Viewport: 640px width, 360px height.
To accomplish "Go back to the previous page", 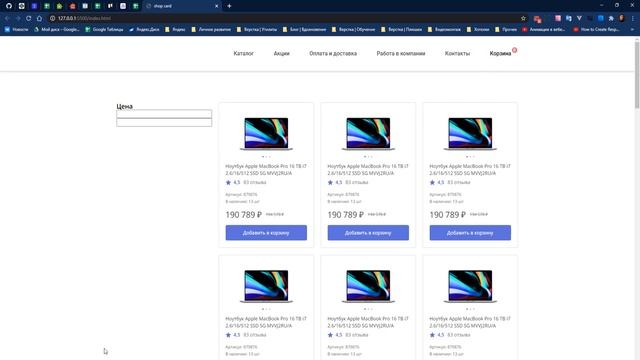I will pyautogui.click(x=7, y=18).
